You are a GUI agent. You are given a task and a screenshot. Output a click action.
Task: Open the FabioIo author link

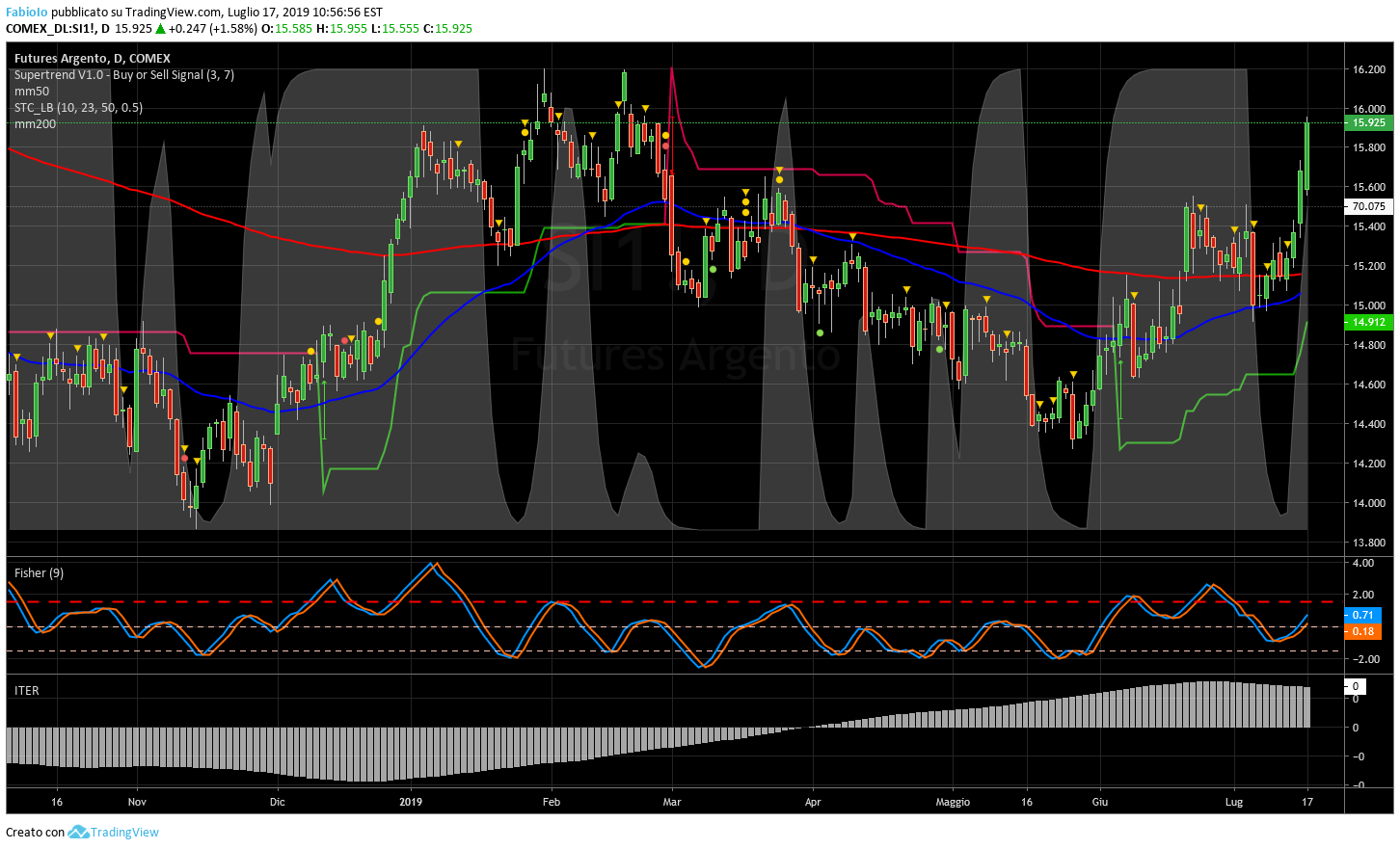coord(27,13)
